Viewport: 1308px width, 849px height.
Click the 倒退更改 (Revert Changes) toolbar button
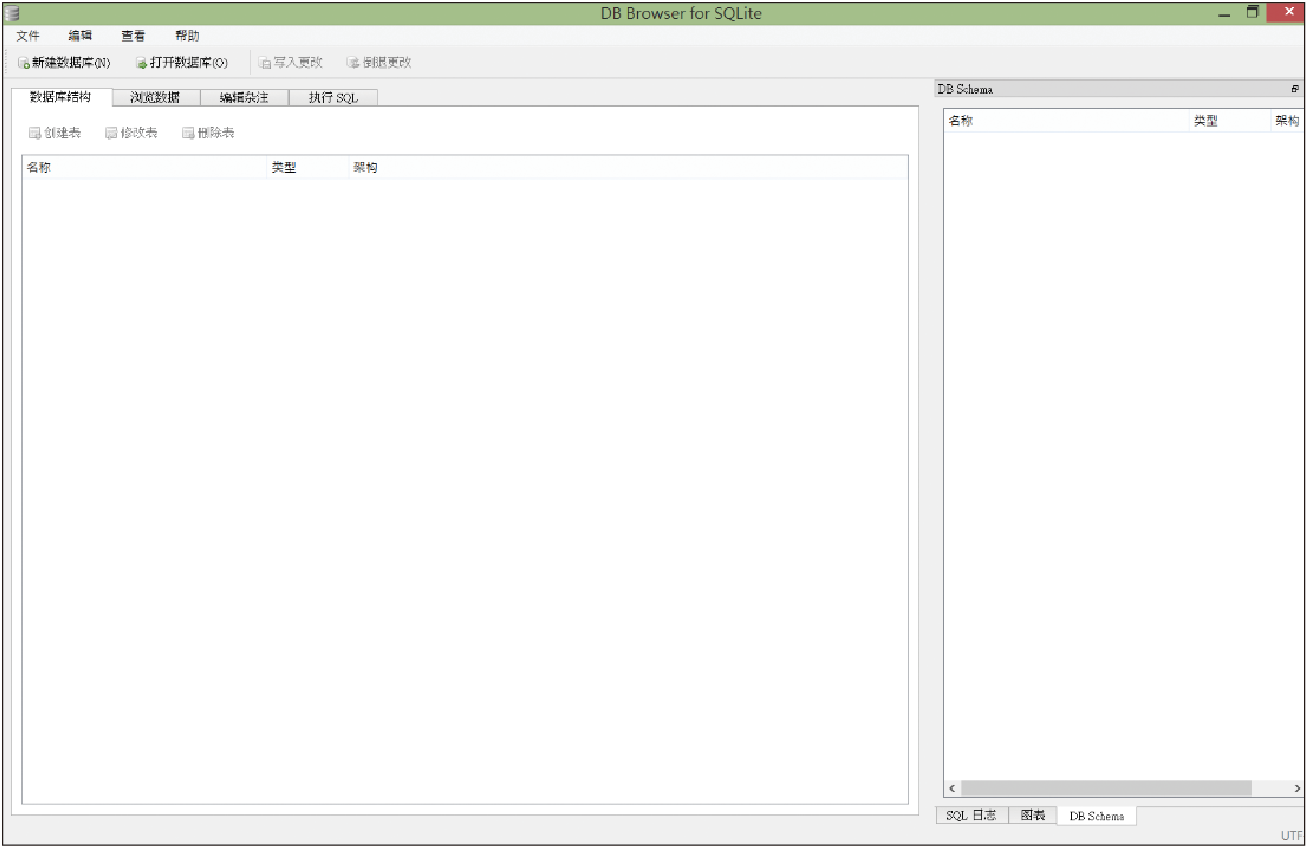pos(379,63)
